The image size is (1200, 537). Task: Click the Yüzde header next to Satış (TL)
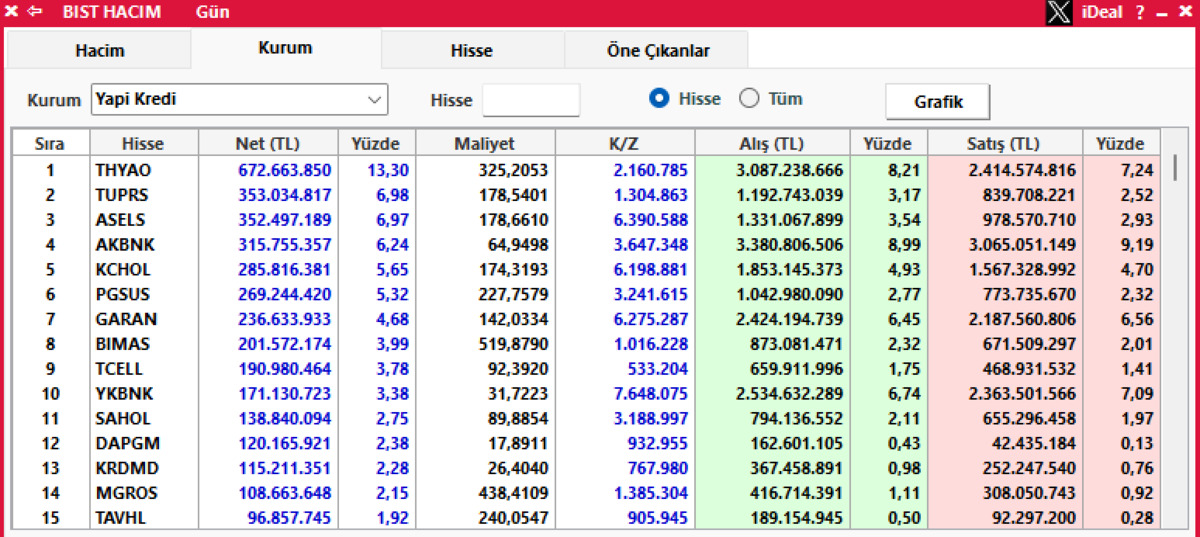1120,144
